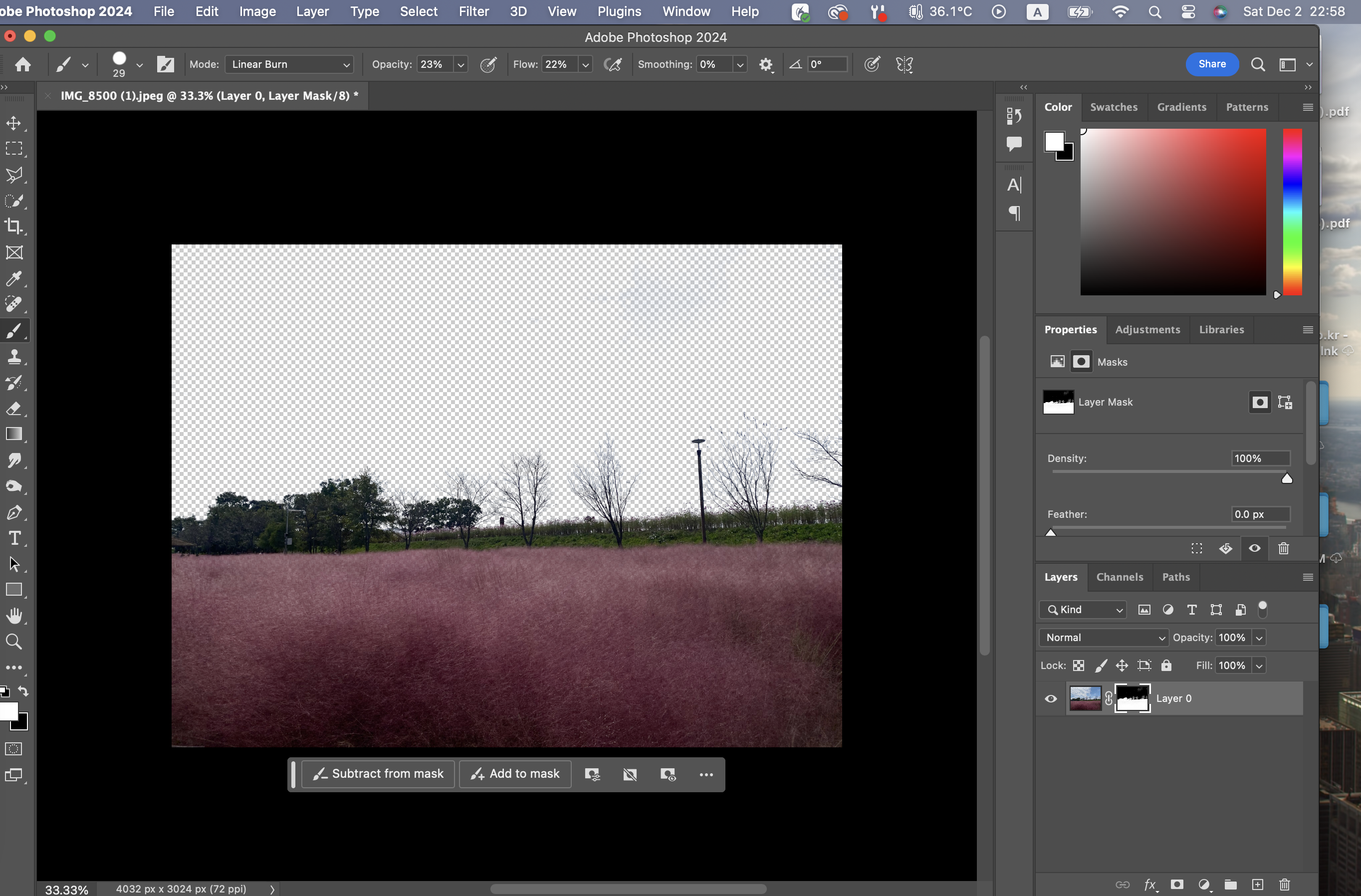
Task: Click the delete layer trash icon
Action: (1284, 885)
